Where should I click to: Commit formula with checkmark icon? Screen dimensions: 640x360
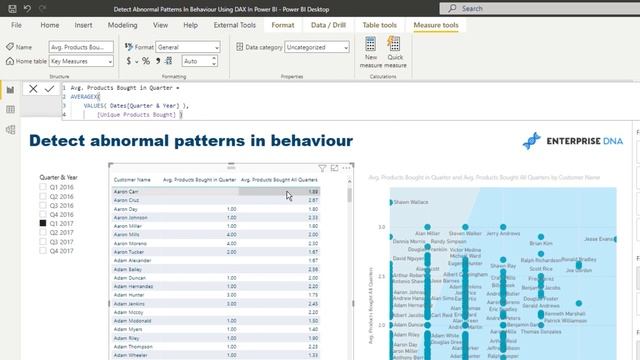pos(49,89)
